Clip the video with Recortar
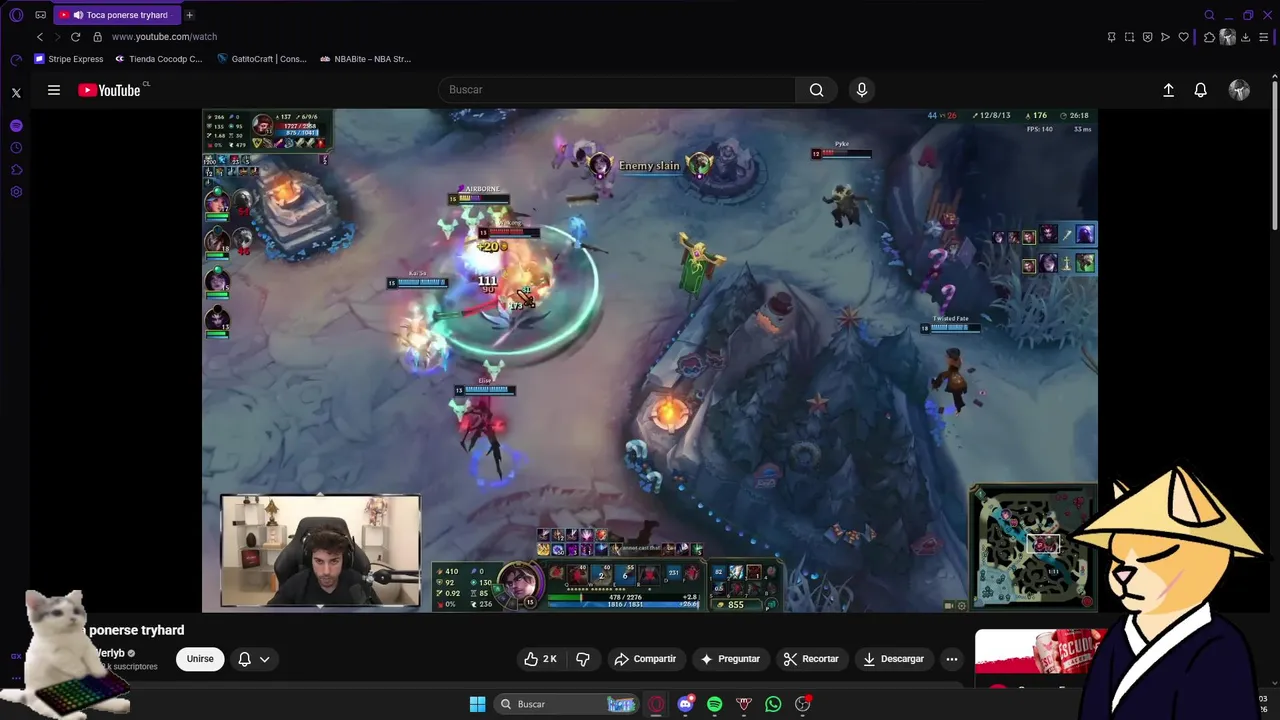This screenshot has width=1280, height=720. pyautogui.click(x=811, y=659)
